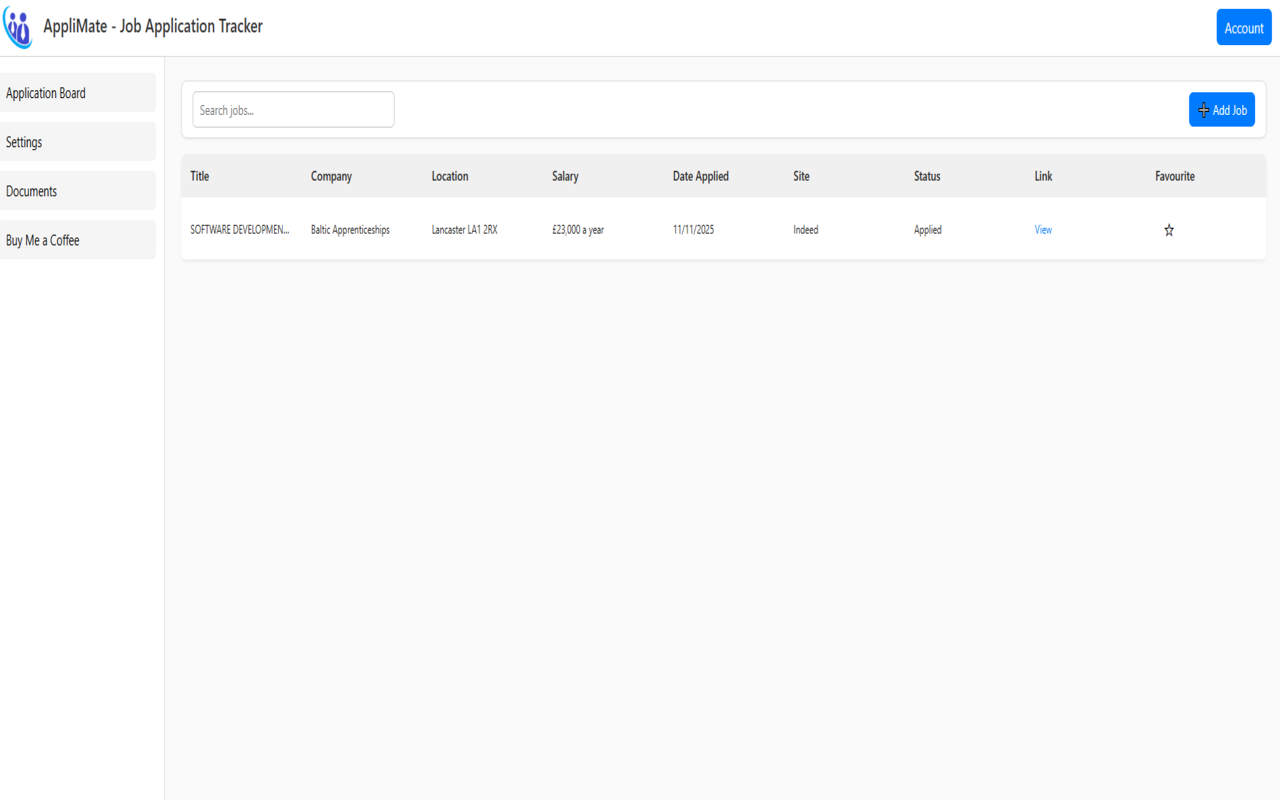Click the plus icon on Add Job
The height and width of the screenshot is (800, 1280).
[1203, 110]
